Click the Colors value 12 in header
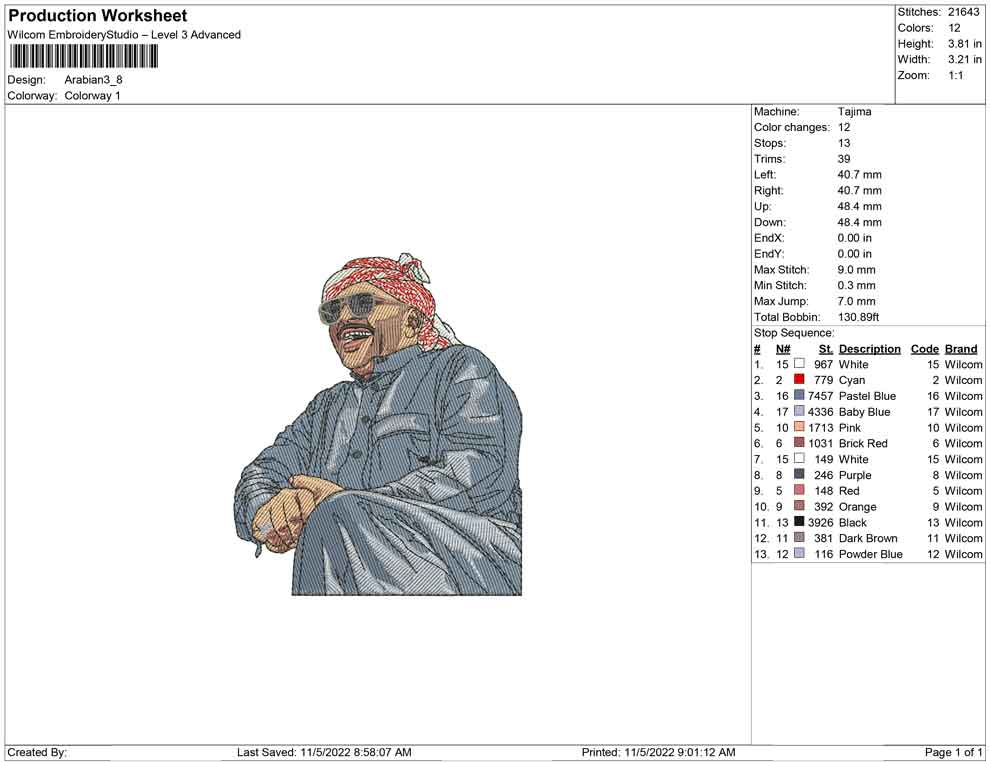 pos(954,28)
